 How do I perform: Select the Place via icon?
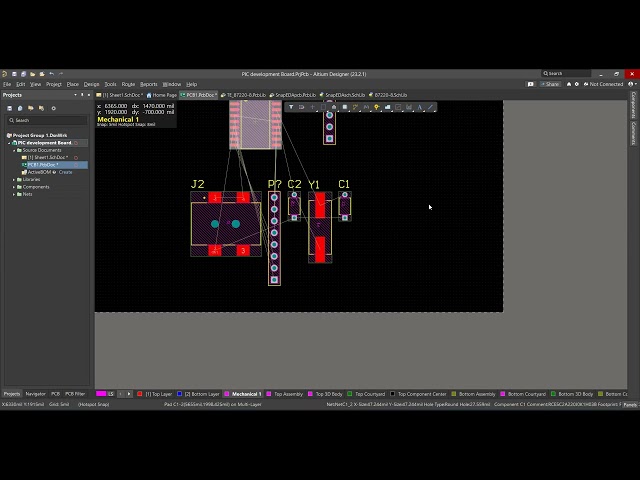click(377, 107)
